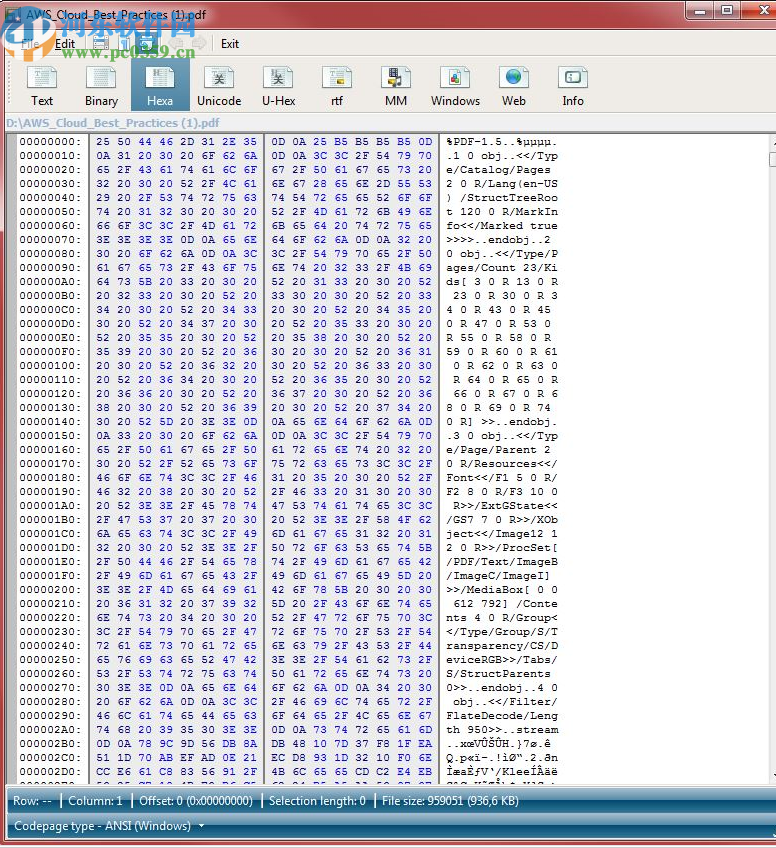Click the Exit menu item
This screenshot has width=776, height=848.
click(x=230, y=44)
